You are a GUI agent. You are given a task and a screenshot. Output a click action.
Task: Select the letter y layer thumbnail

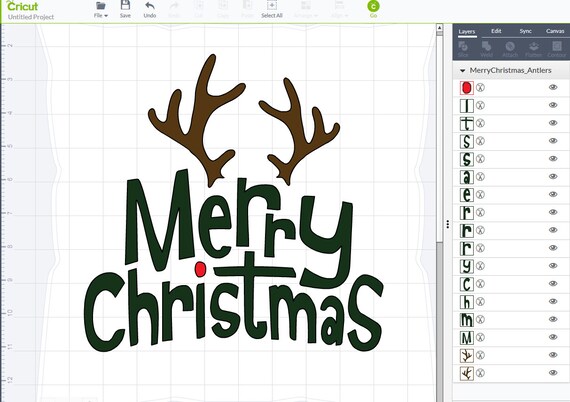coord(467,266)
